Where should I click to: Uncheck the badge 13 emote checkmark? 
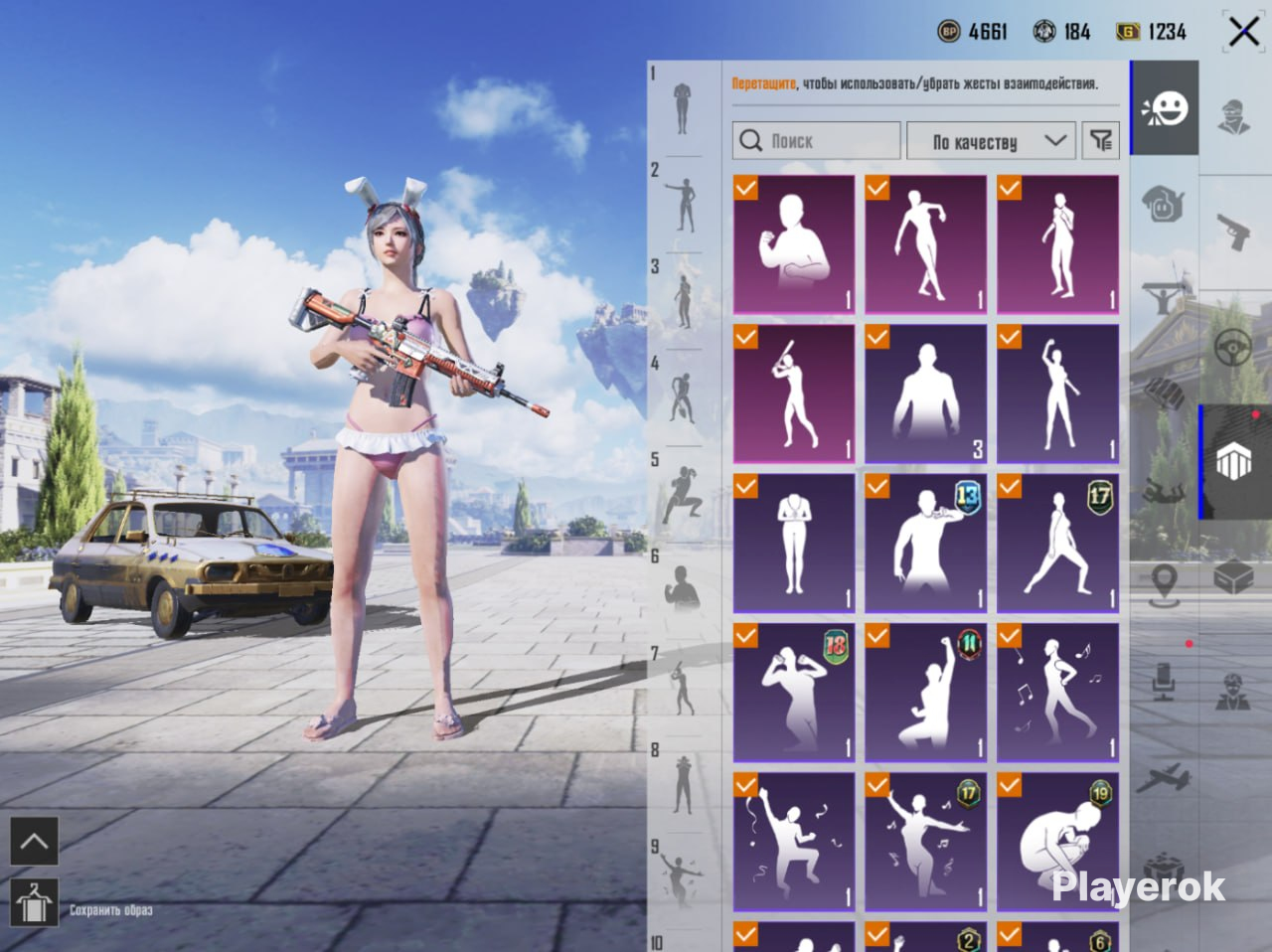tap(877, 485)
